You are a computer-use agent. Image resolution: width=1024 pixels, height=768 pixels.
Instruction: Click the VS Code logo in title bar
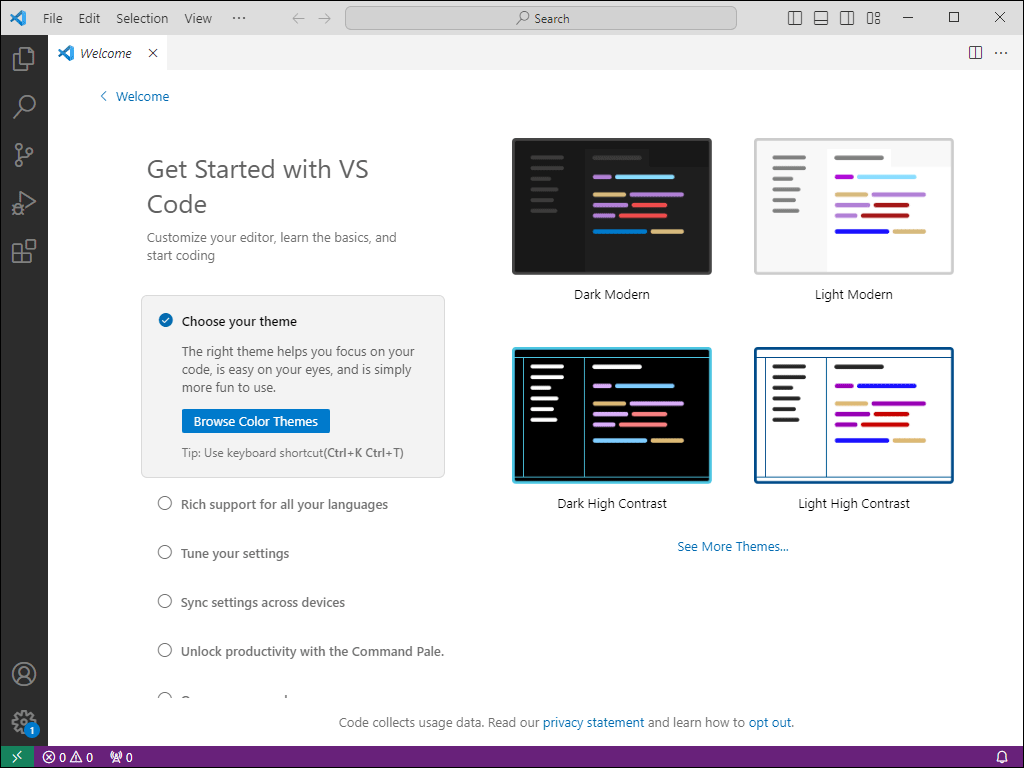click(18, 18)
